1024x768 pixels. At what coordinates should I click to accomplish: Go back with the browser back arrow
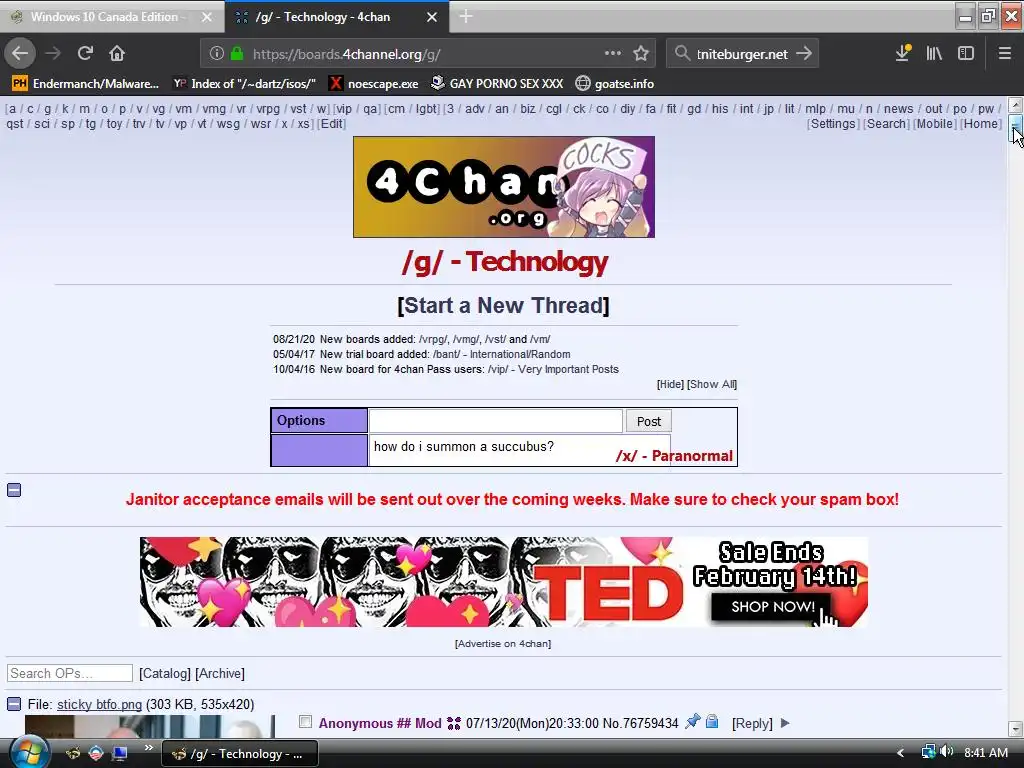(x=20, y=54)
